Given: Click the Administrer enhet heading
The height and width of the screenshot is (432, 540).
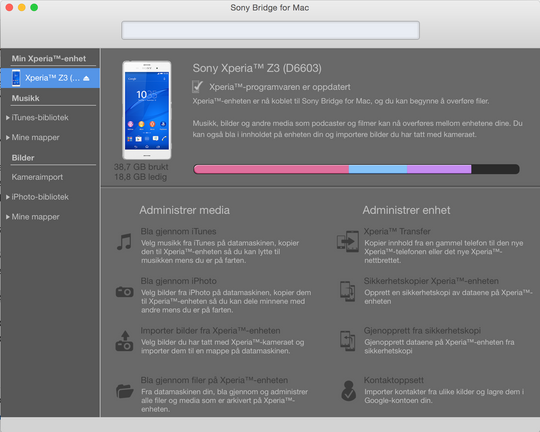Looking at the screenshot, I should pyautogui.click(x=406, y=210).
